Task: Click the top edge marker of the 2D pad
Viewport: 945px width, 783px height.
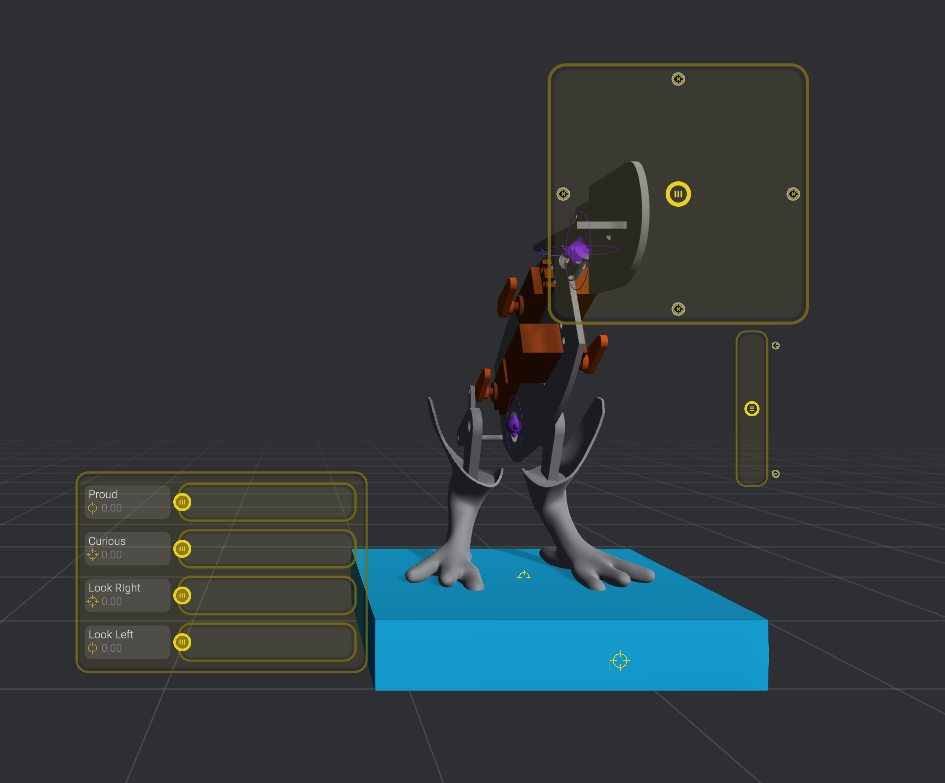Action: pos(678,79)
